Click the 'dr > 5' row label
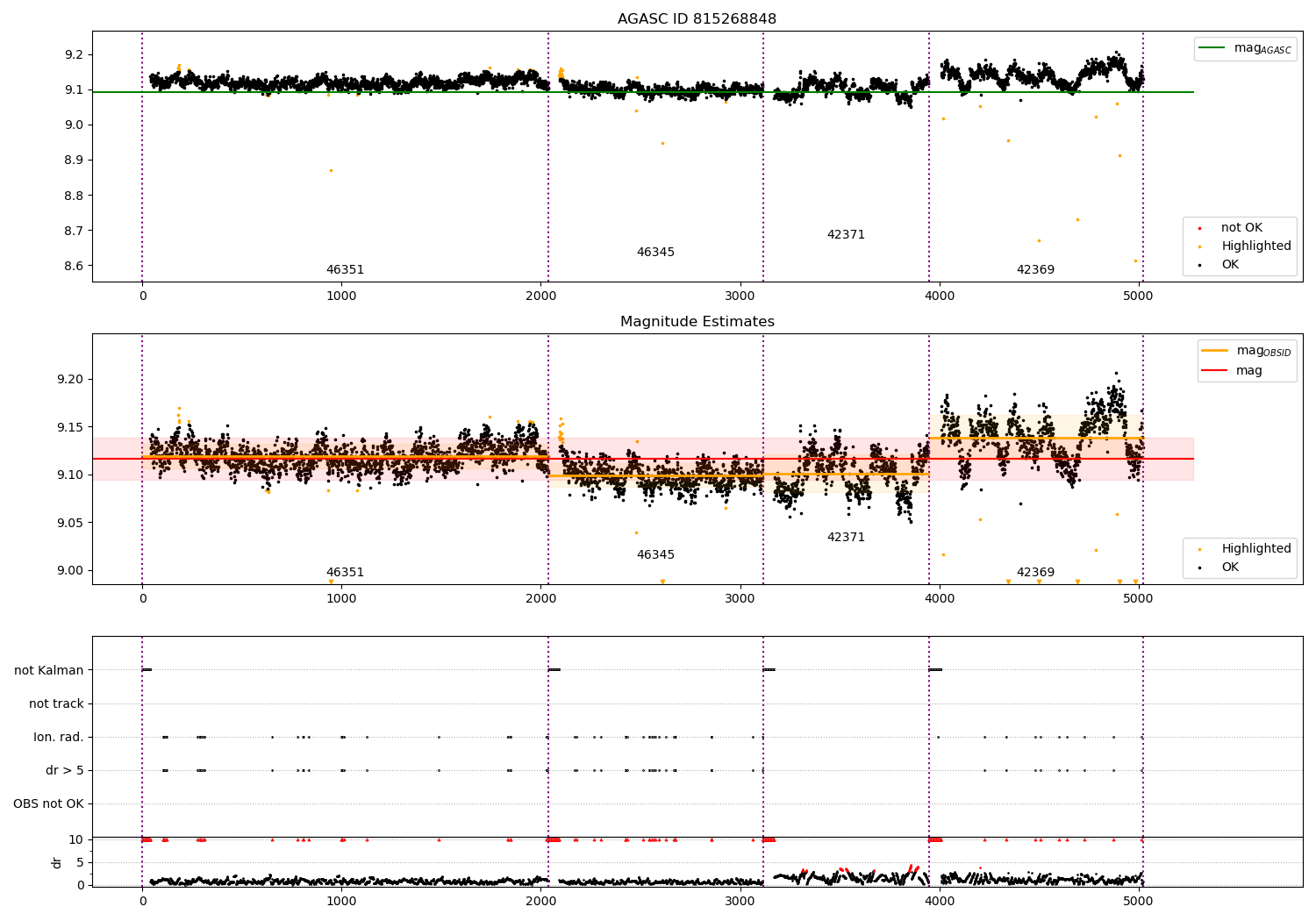The height and width of the screenshot is (921, 1316). [65, 771]
